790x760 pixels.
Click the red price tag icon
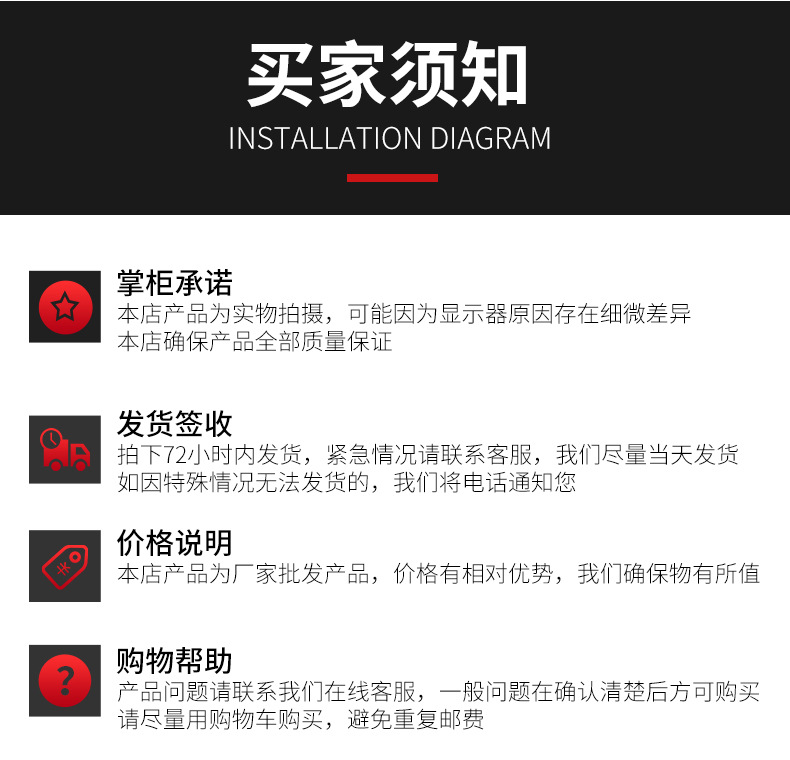[x=65, y=566]
